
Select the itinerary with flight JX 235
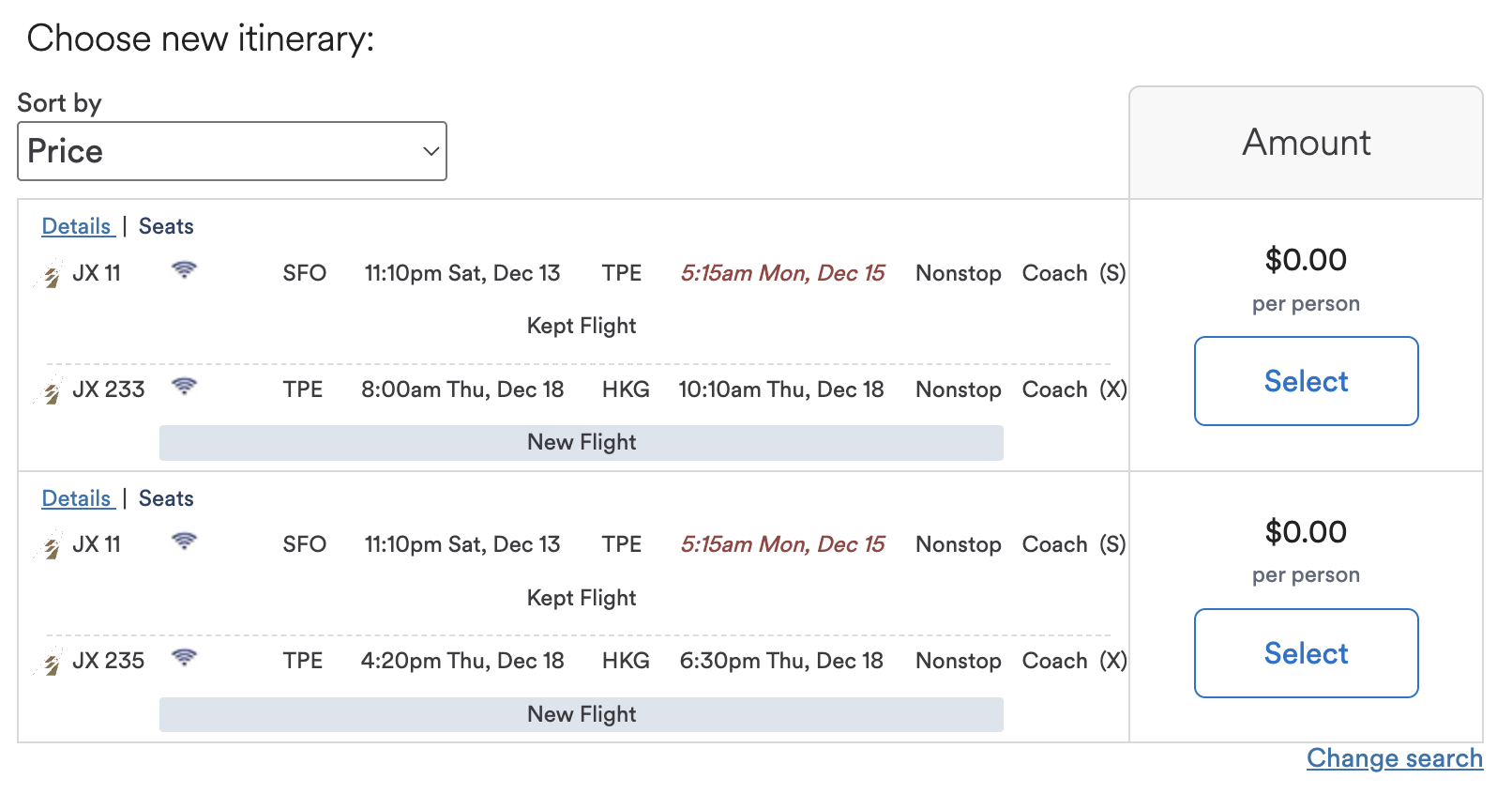pos(1306,653)
